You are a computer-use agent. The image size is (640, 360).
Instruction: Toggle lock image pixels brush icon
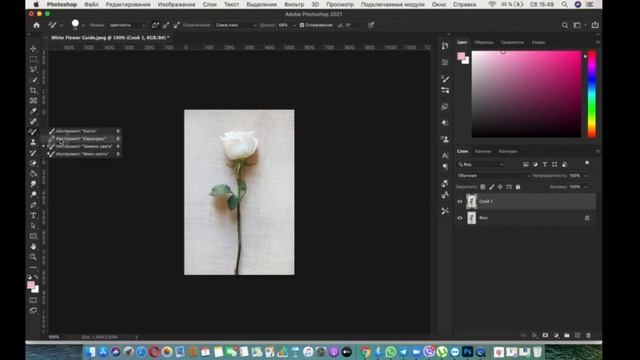tap(491, 187)
